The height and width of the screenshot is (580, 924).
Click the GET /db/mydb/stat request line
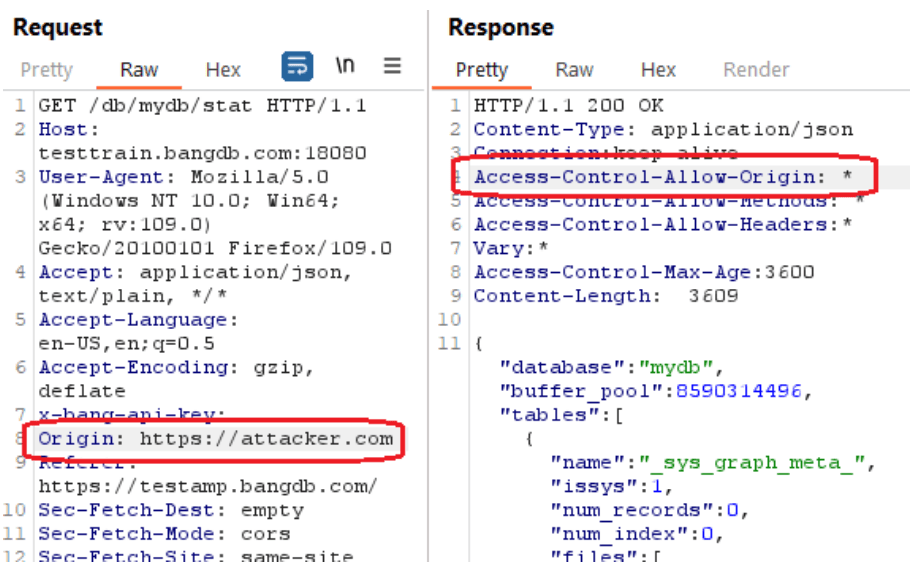[202, 106]
